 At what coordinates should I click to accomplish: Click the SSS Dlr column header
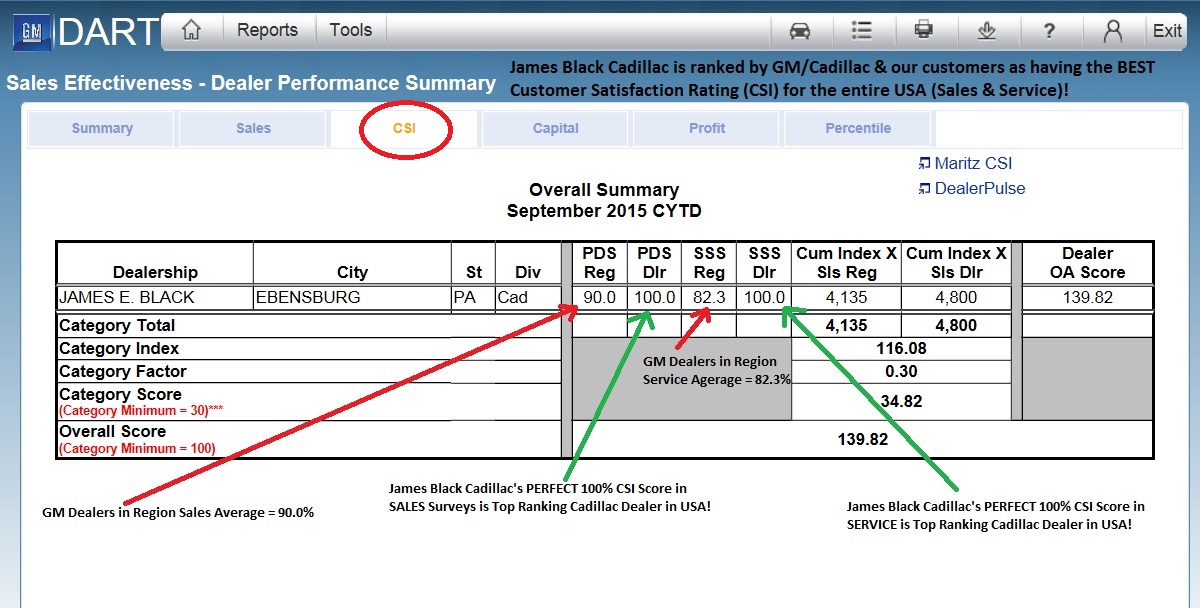764,263
